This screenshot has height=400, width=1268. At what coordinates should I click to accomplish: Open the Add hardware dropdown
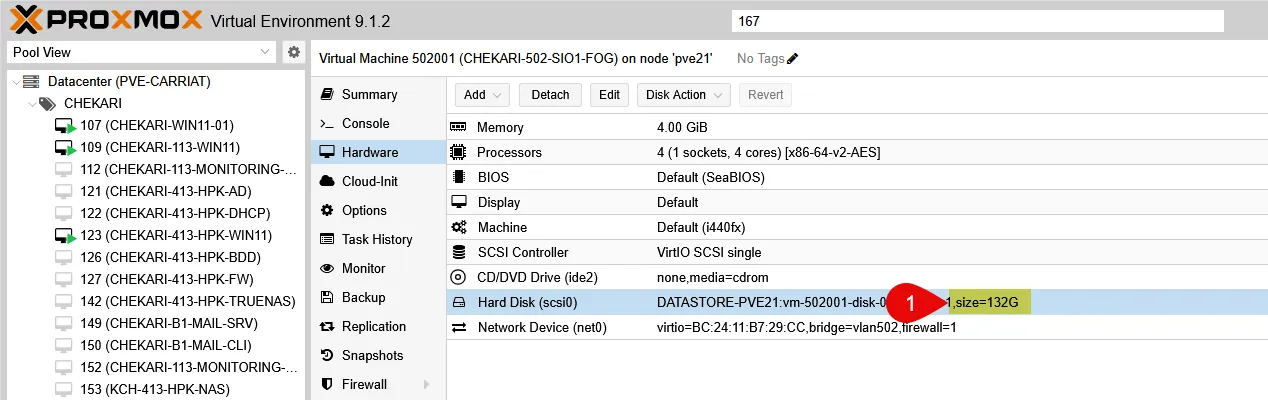pos(482,95)
